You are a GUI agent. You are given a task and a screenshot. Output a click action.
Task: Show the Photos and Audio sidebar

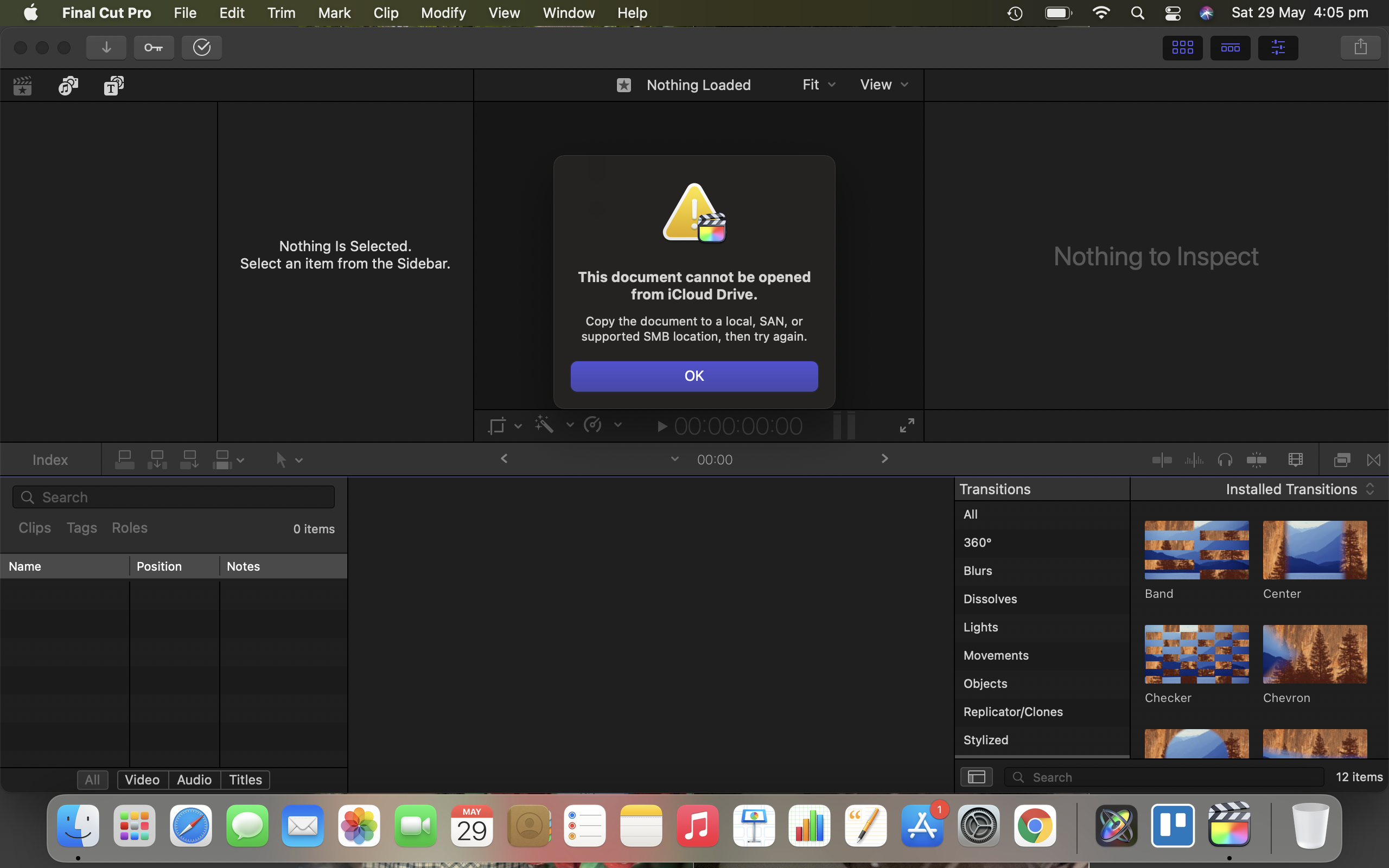pos(68,86)
